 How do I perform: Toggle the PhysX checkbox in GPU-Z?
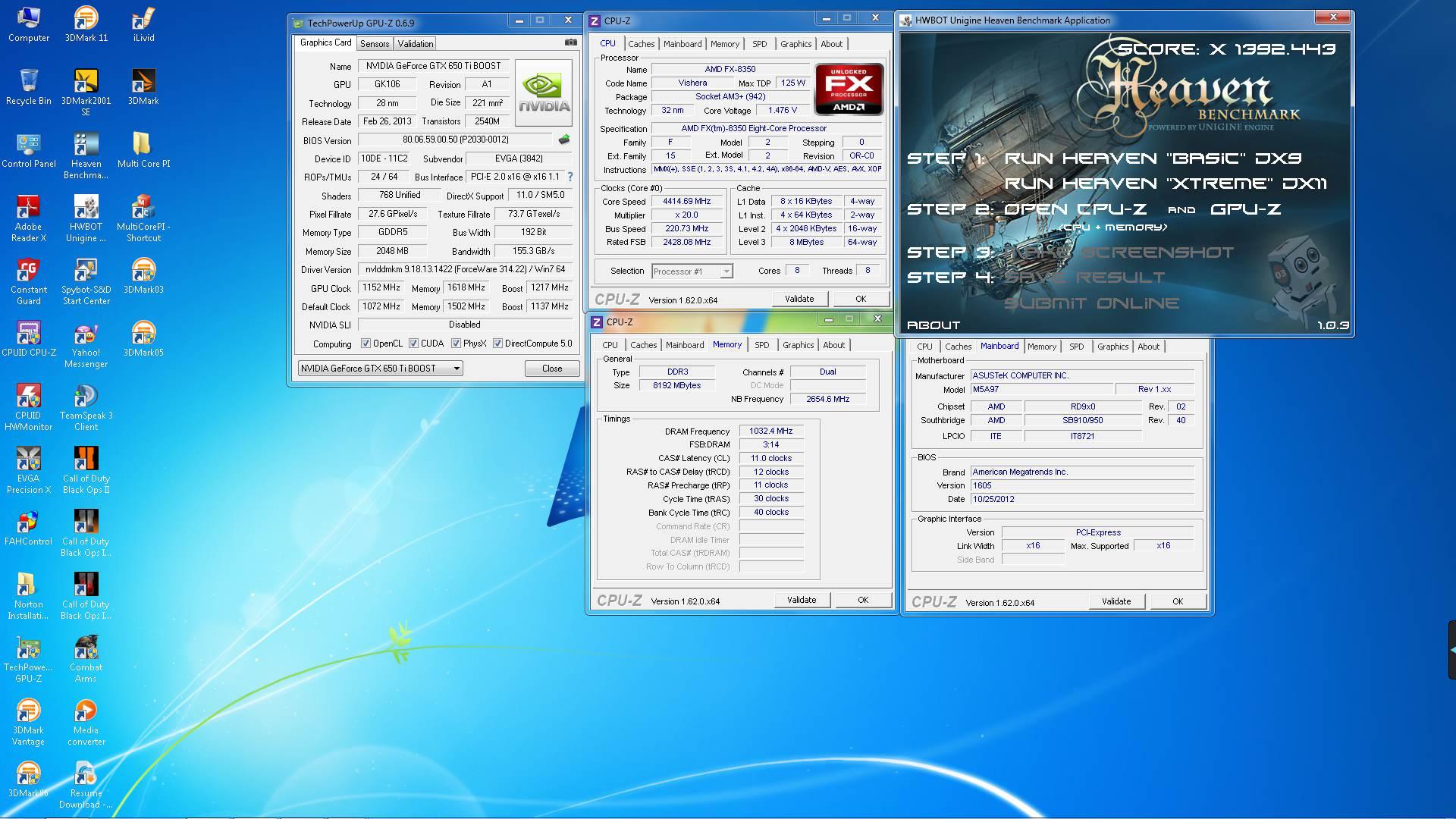(456, 344)
